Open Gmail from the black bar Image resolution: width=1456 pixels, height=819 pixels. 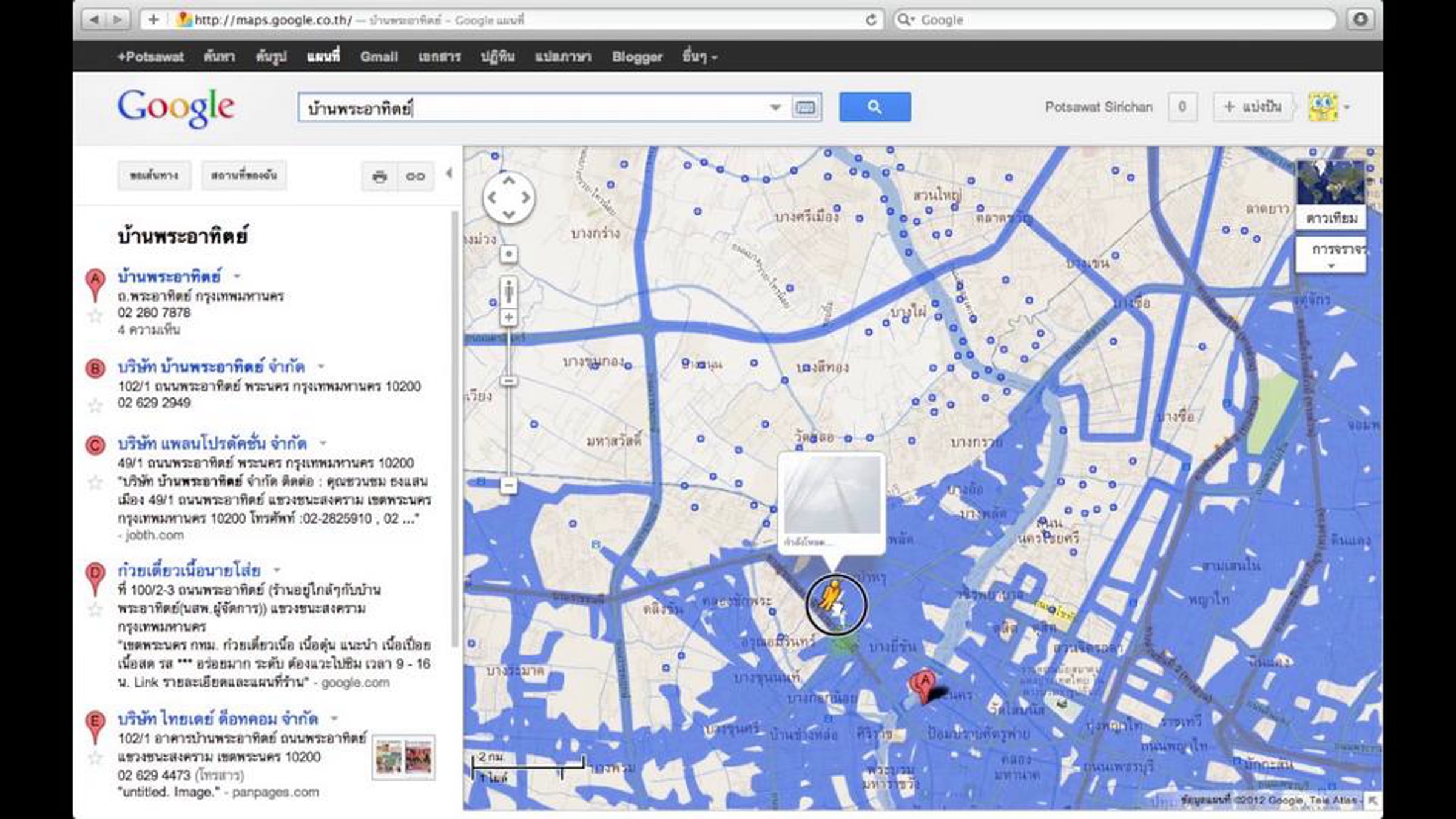tap(379, 56)
